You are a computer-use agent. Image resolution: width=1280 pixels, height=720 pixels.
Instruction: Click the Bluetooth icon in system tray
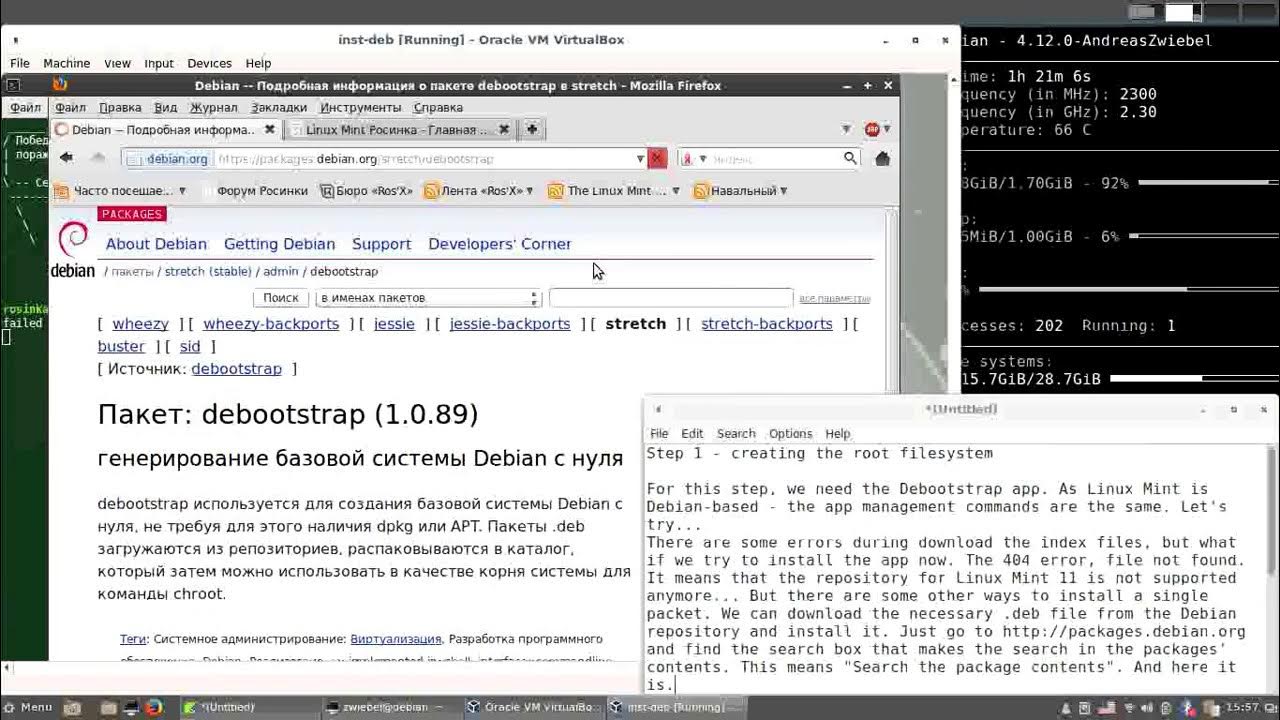tap(1188, 707)
